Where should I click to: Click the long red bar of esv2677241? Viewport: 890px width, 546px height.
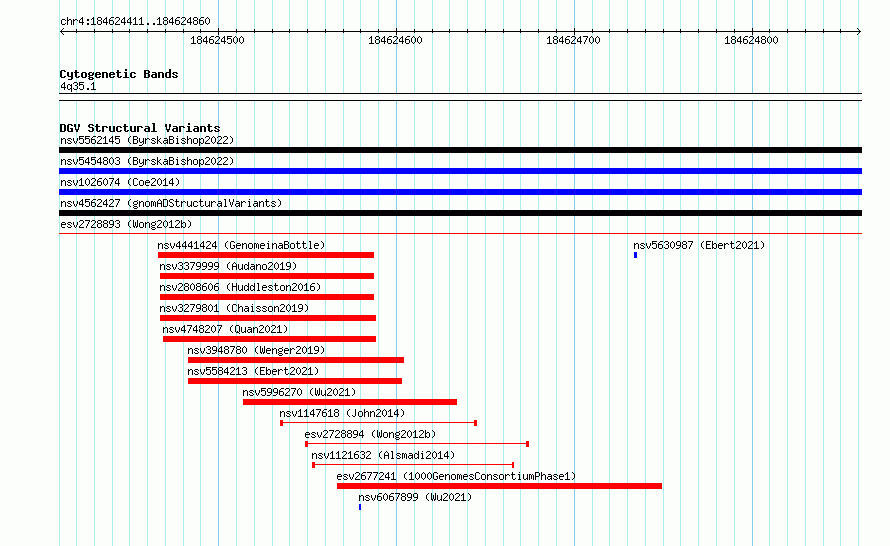[499, 486]
